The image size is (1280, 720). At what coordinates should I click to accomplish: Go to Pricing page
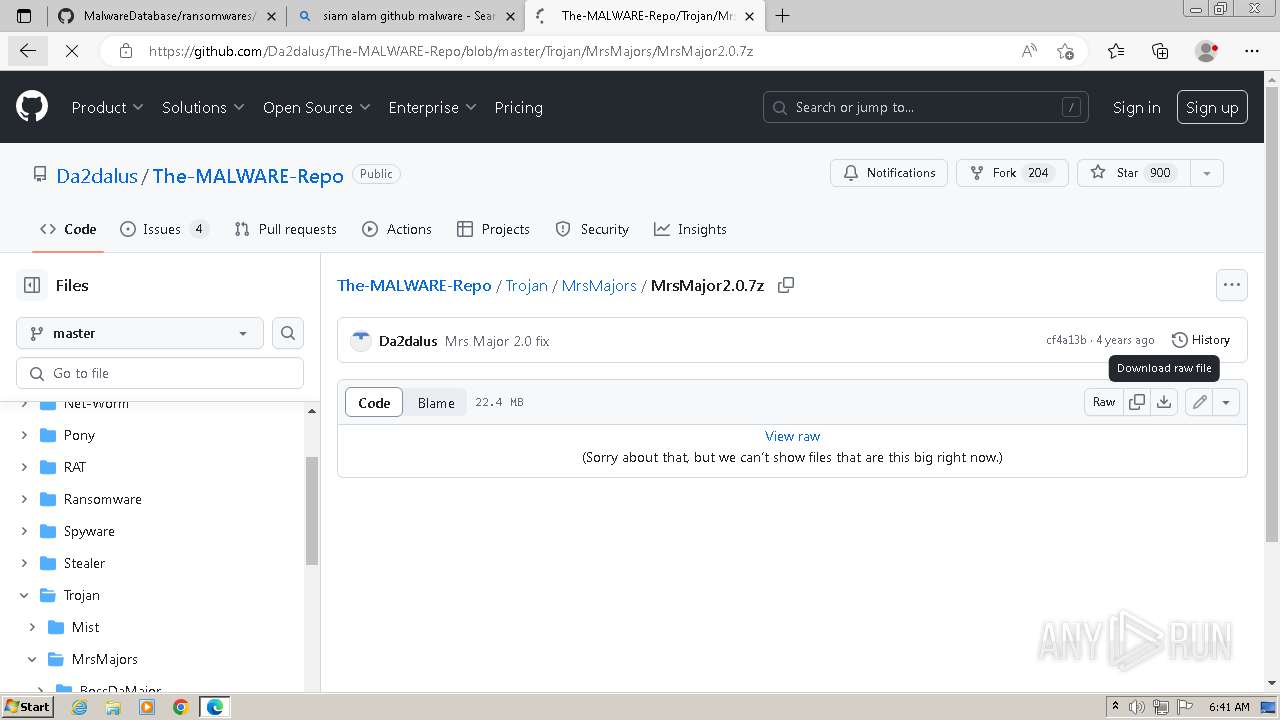518,107
